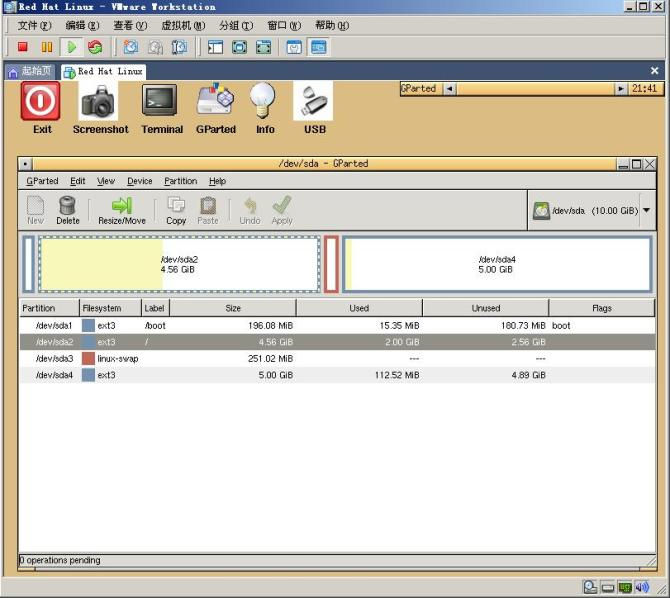The height and width of the screenshot is (598, 670).
Task: Click the Used column header
Action: tap(359, 308)
